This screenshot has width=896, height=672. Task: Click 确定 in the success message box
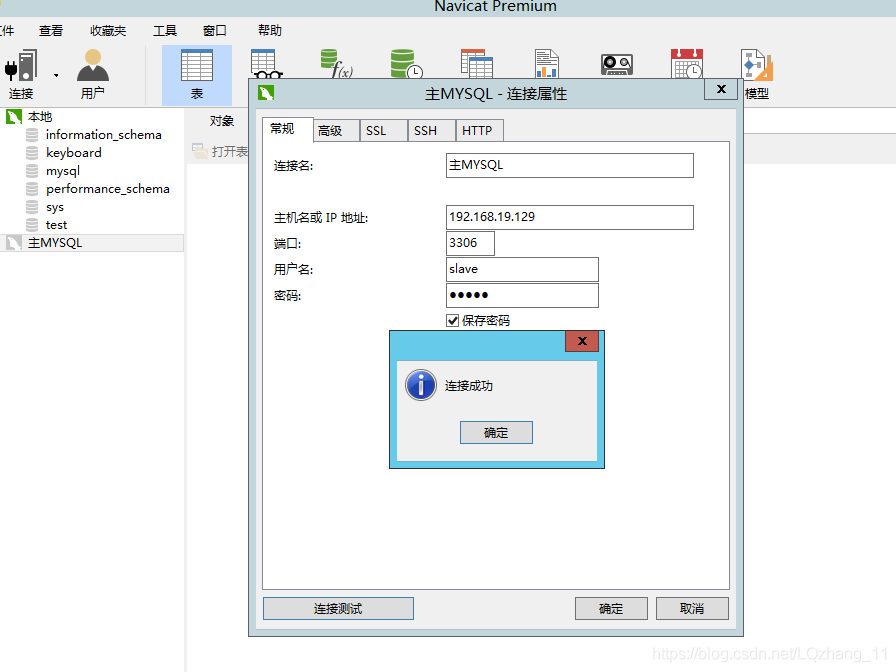coord(496,433)
